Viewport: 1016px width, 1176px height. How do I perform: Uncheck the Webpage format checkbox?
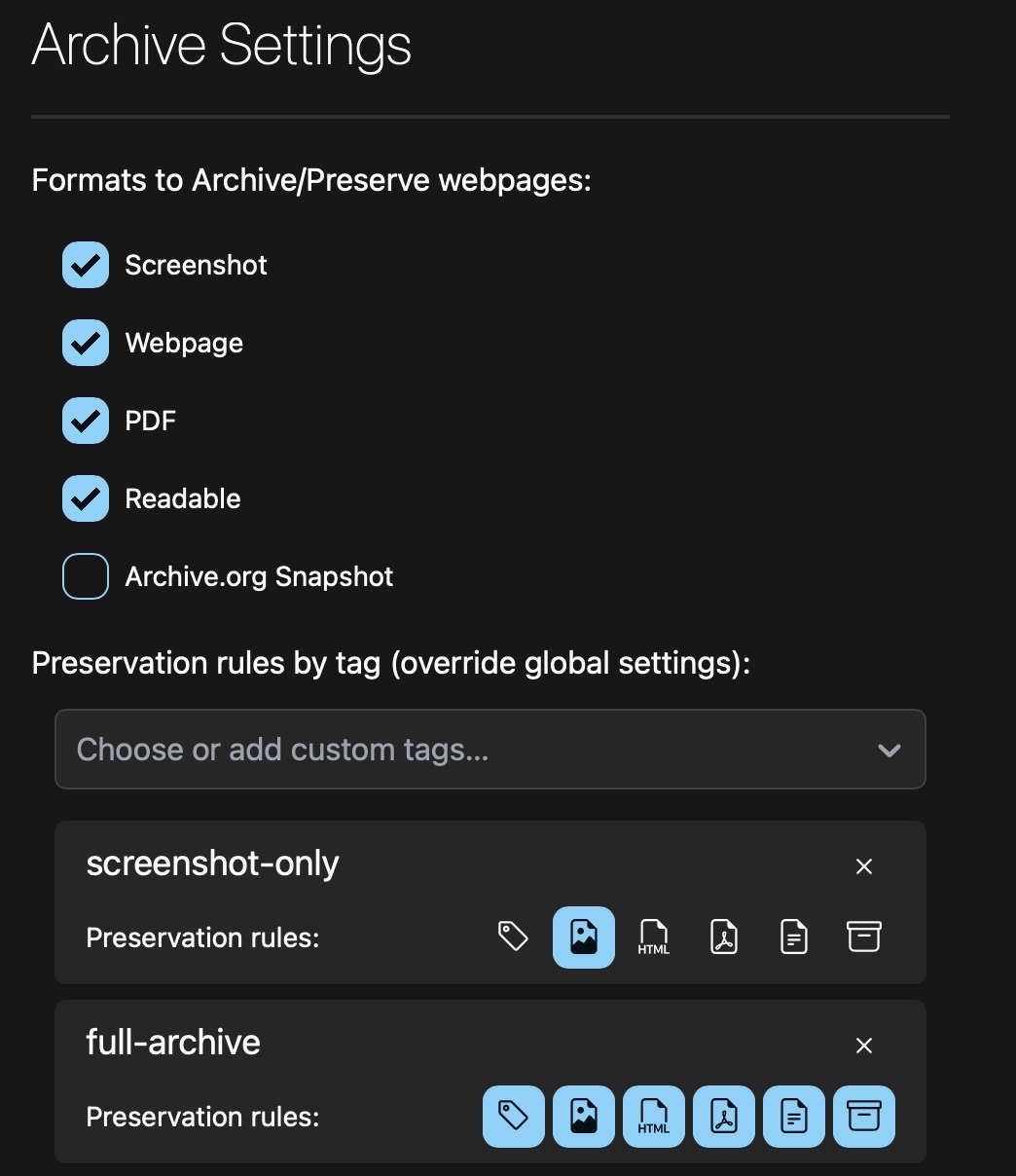(85, 343)
